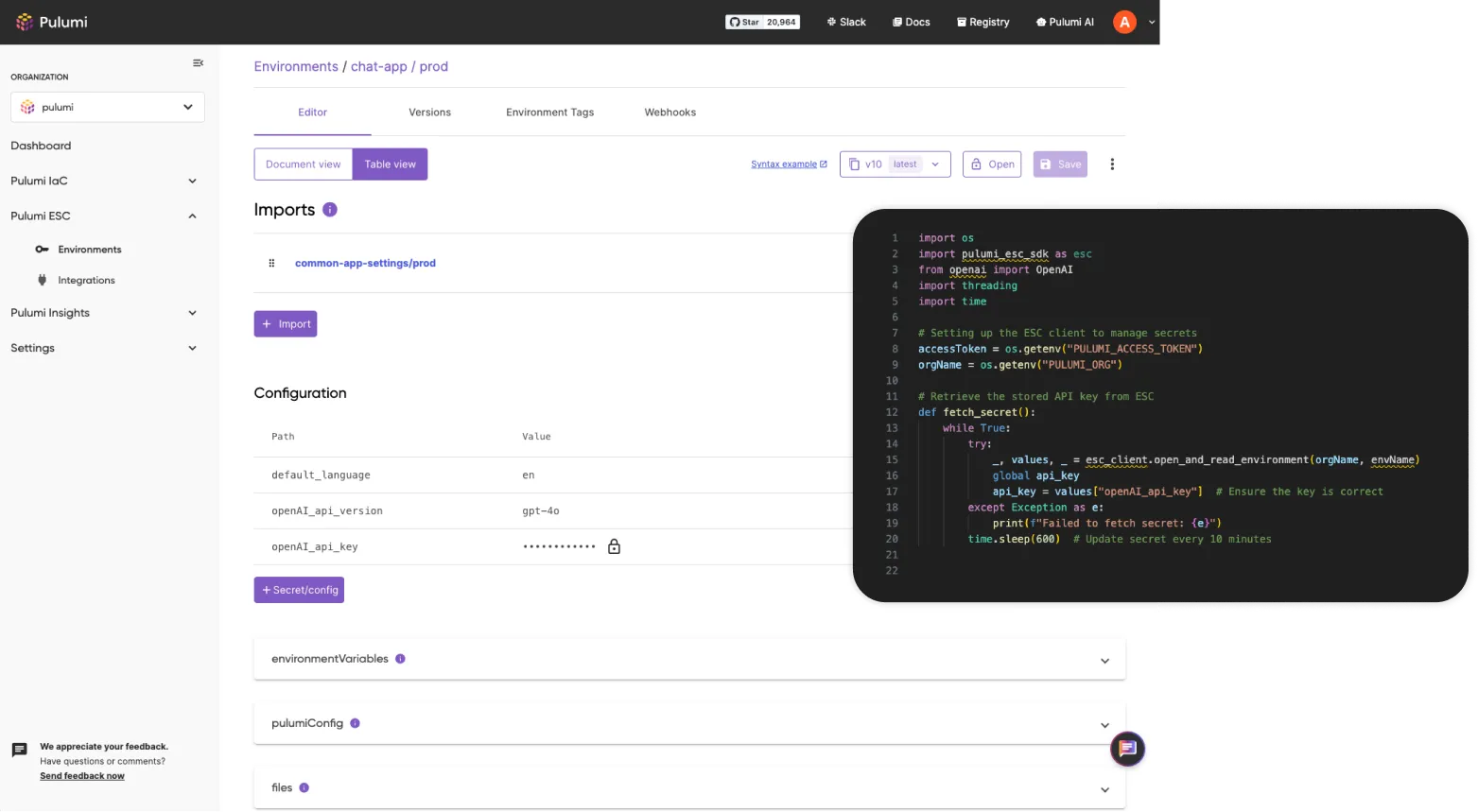Click the orange user avatar
Screen dimensions: 1478x812
[x=1124, y=22]
